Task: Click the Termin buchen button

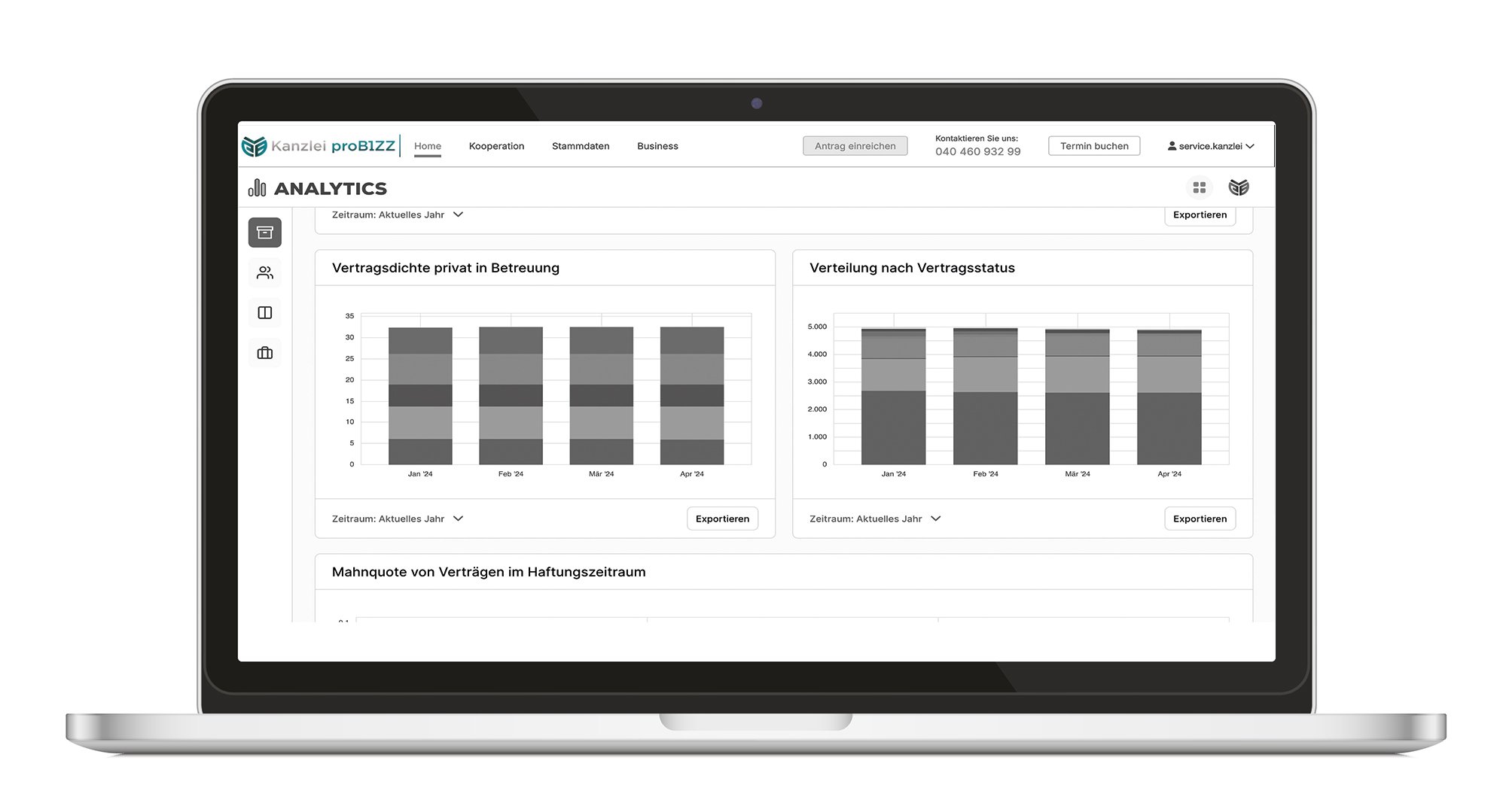Action: coord(1094,146)
